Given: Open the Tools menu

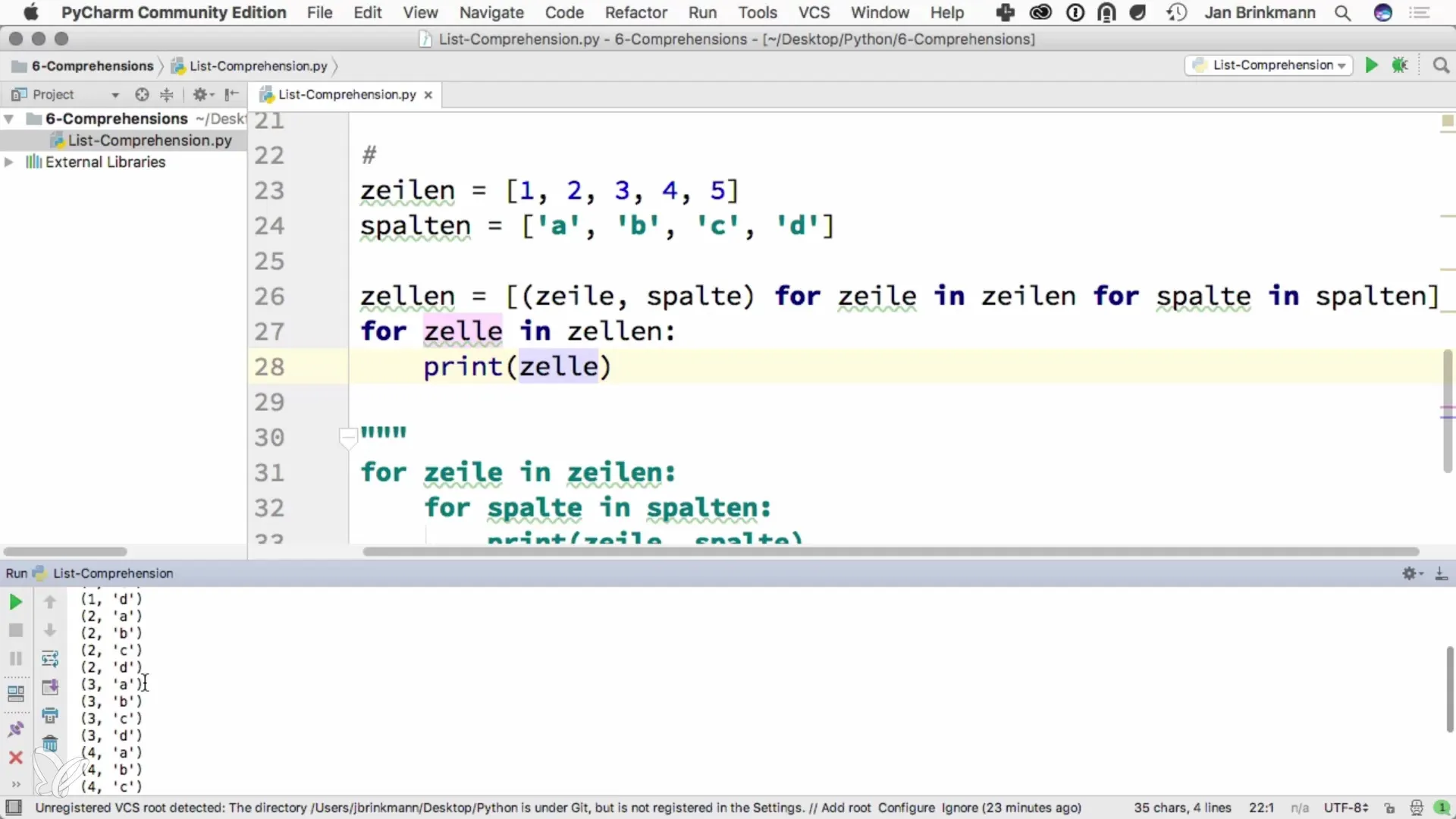Looking at the screenshot, I should [758, 12].
